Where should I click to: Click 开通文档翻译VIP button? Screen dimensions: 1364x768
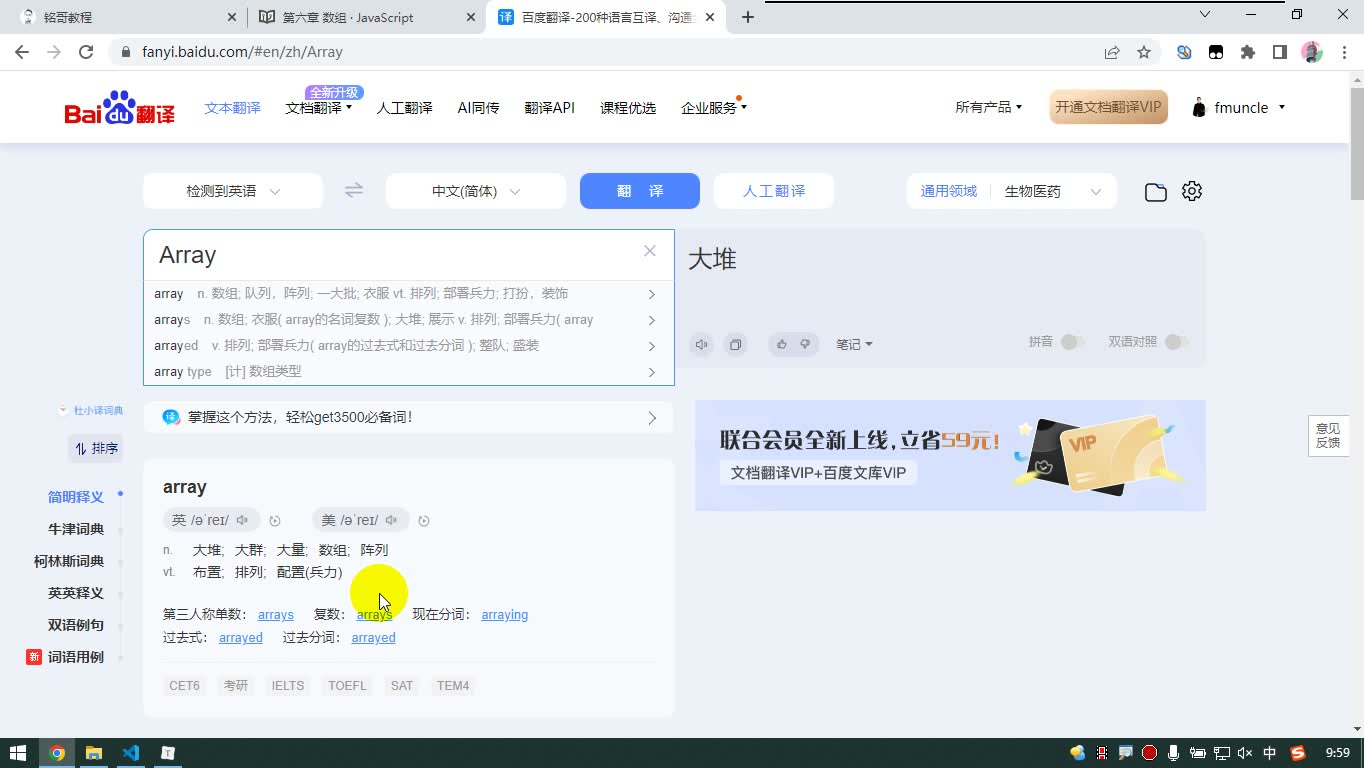pyautogui.click(x=1108, y=107)
